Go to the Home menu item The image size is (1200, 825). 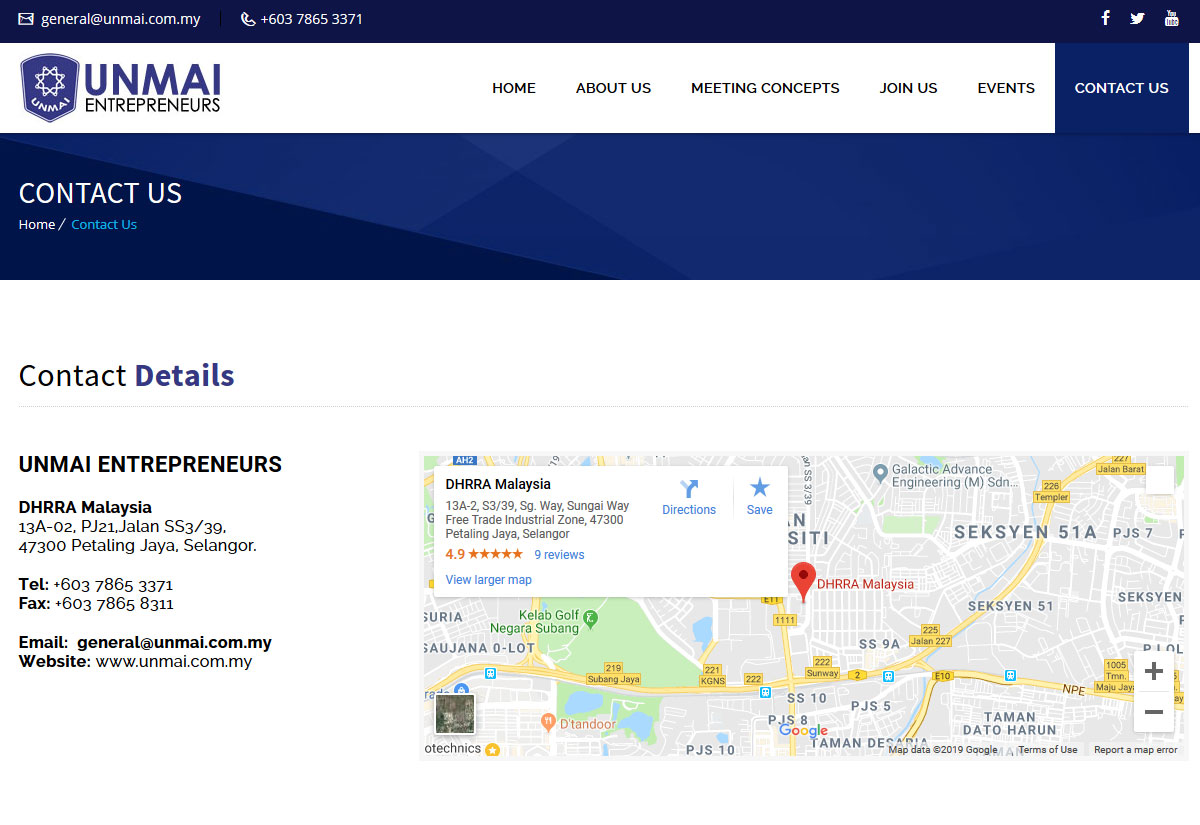pyautogui.click(x=514, y=88)
